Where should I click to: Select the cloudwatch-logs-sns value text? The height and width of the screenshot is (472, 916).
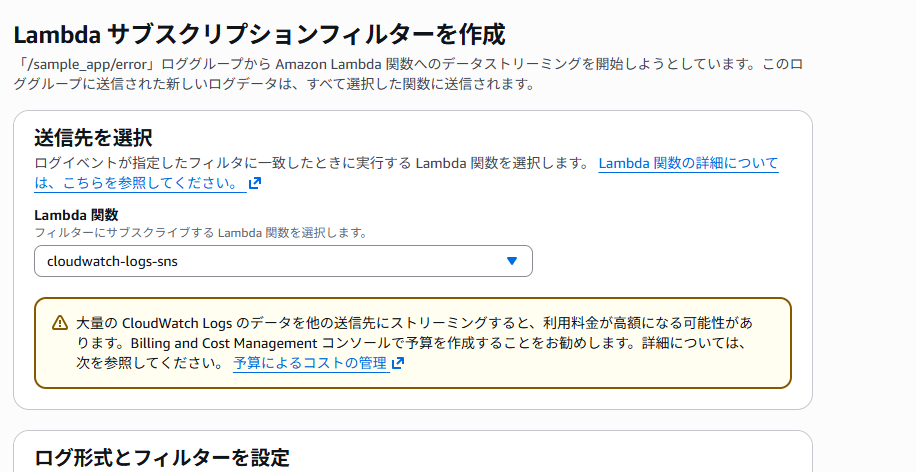pyautogui.click(x=112, y=262)
